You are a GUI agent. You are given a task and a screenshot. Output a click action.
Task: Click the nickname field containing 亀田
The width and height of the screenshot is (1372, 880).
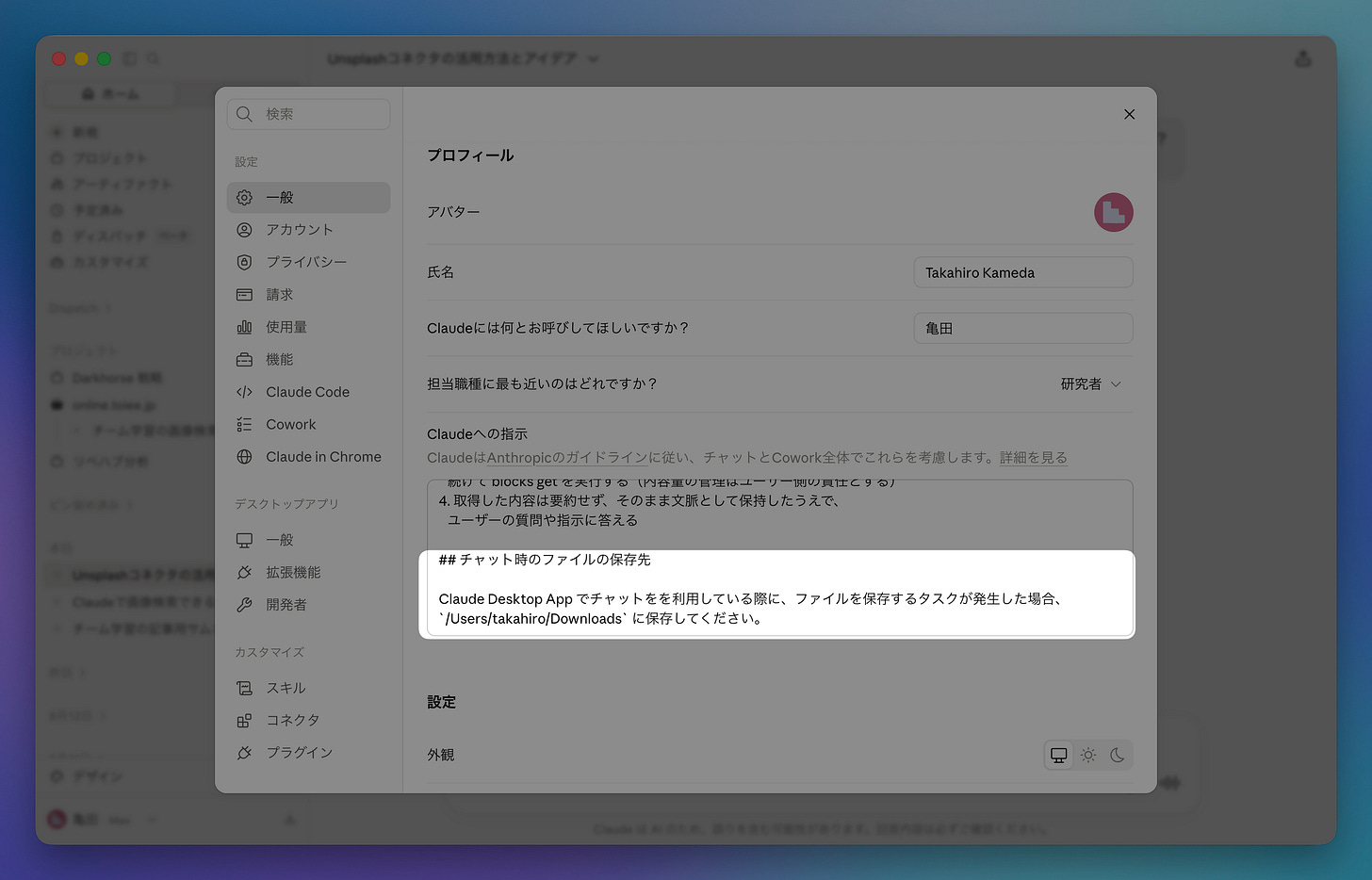tap(1023, 328)
